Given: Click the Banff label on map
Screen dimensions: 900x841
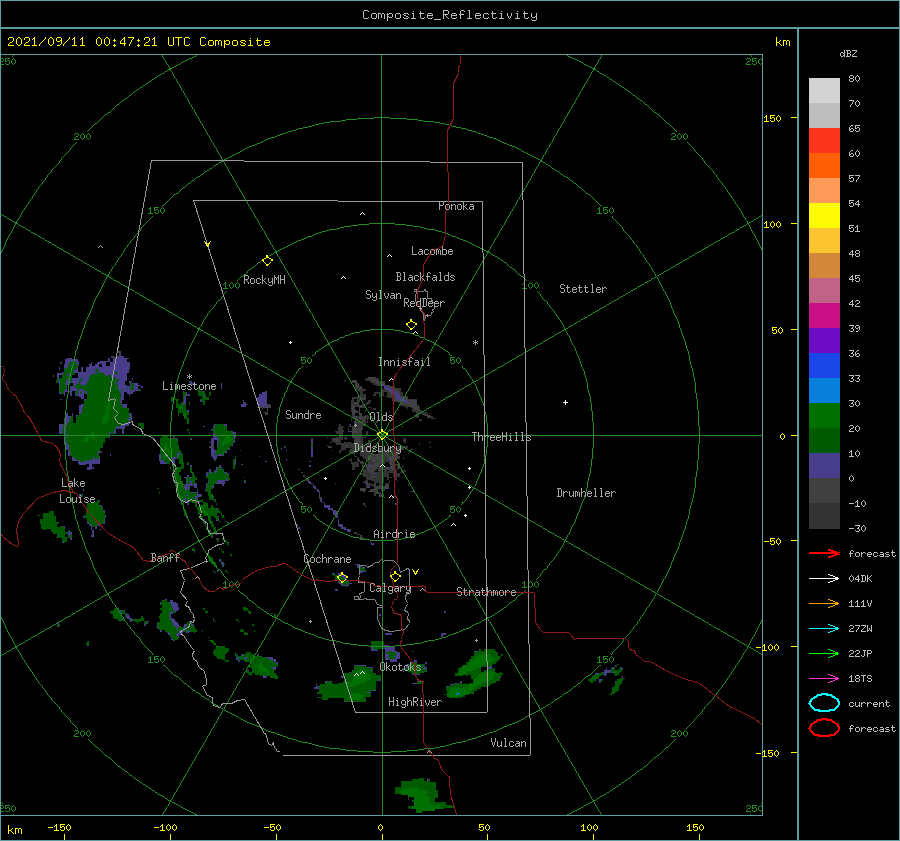Looking at the screenshot, I should click(165, 558).
